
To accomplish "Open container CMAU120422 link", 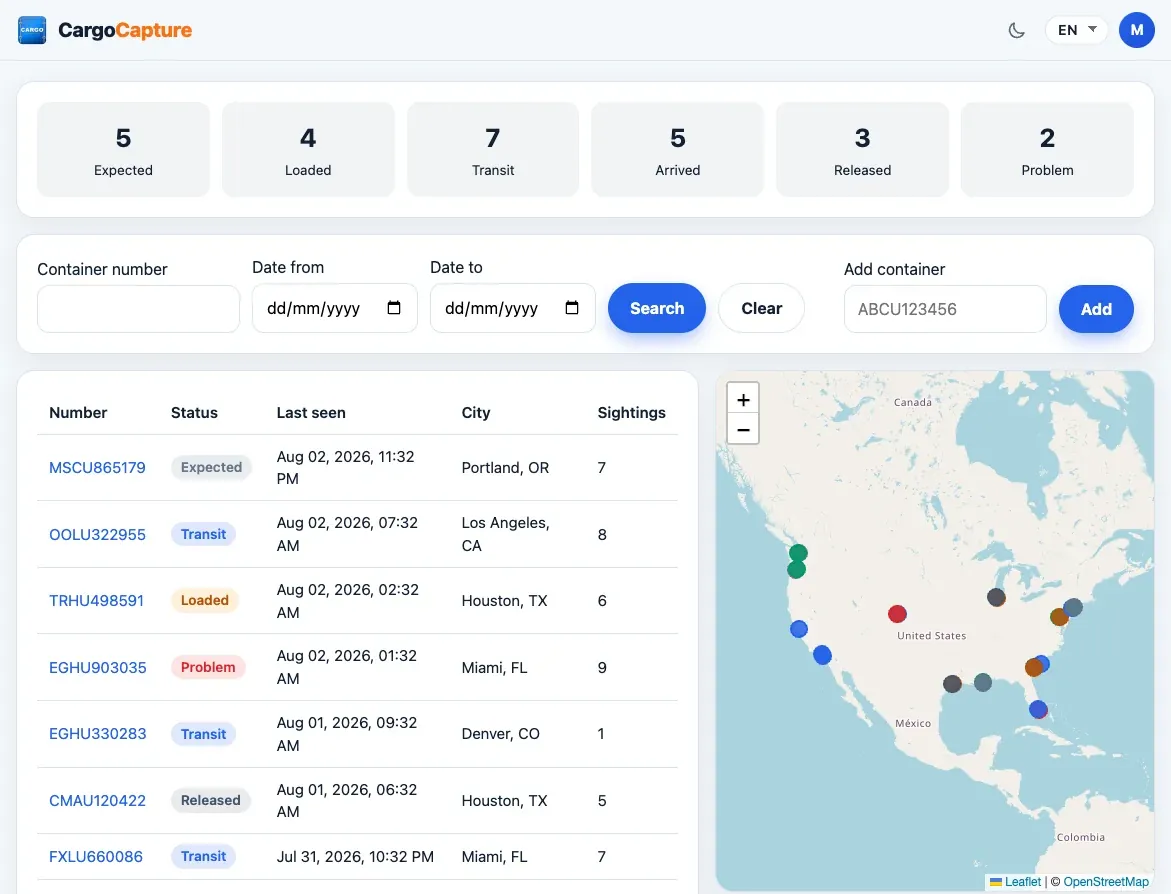I will point(97,801).
